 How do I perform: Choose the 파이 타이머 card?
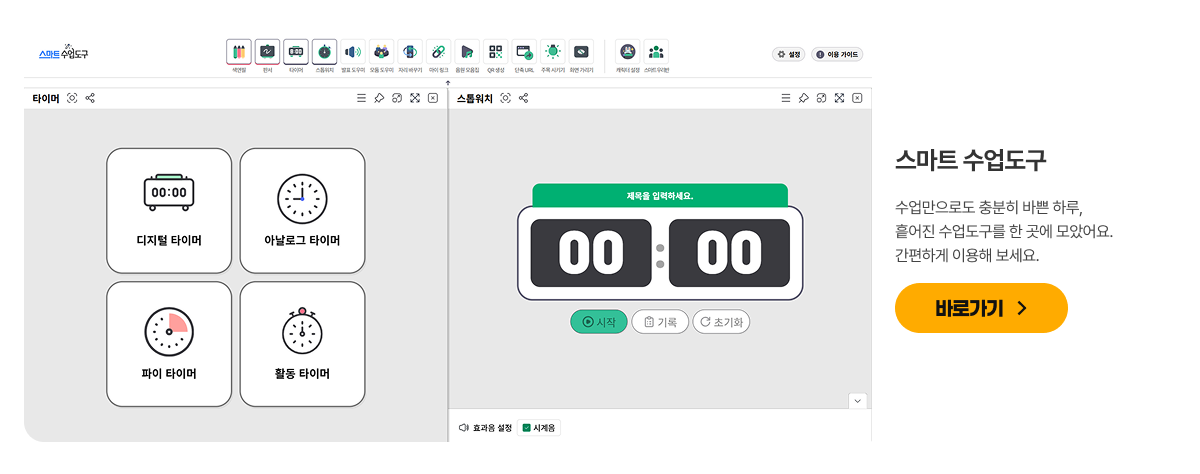(169, 344)
